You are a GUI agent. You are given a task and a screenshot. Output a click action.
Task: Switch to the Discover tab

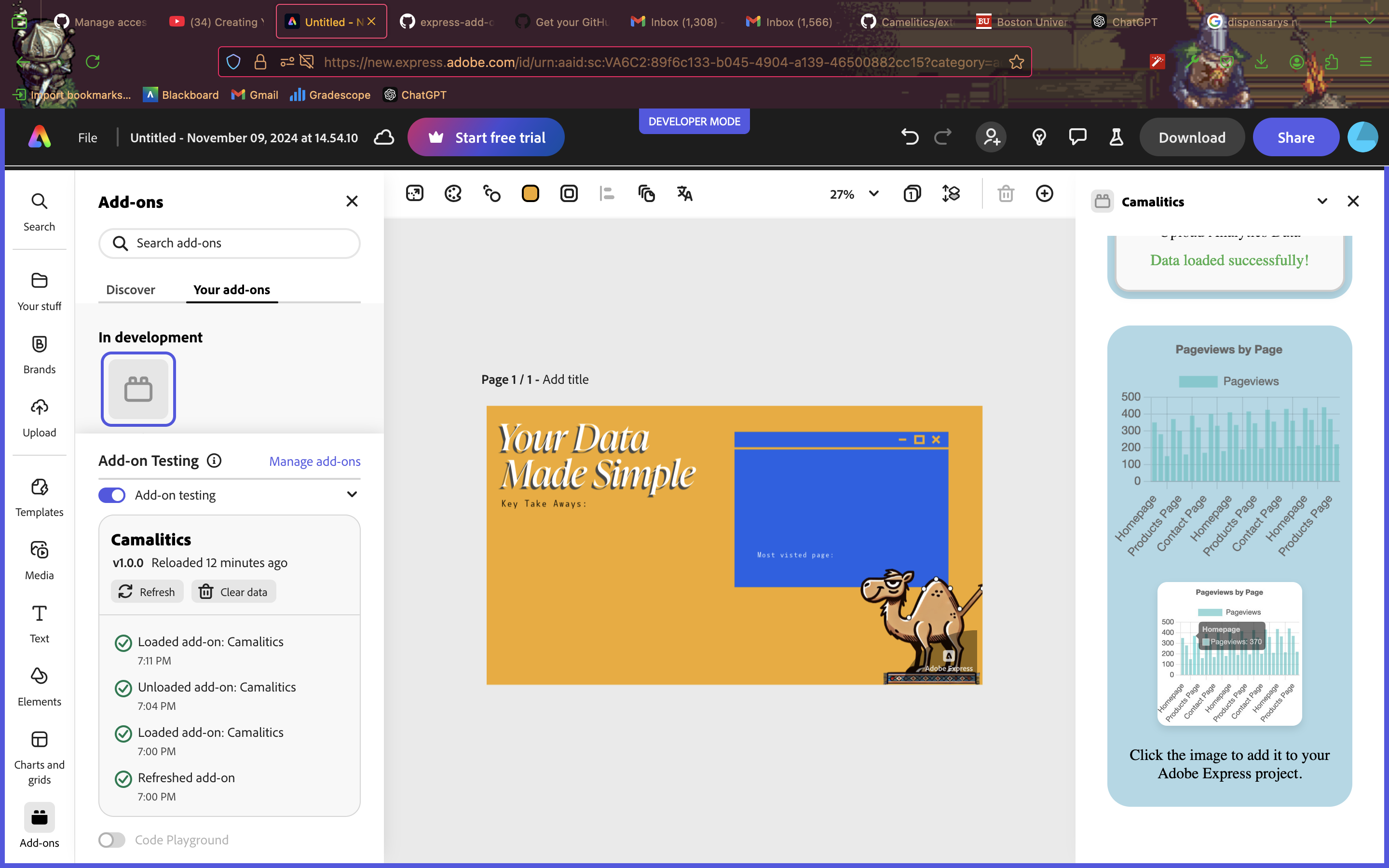point(130,290)
